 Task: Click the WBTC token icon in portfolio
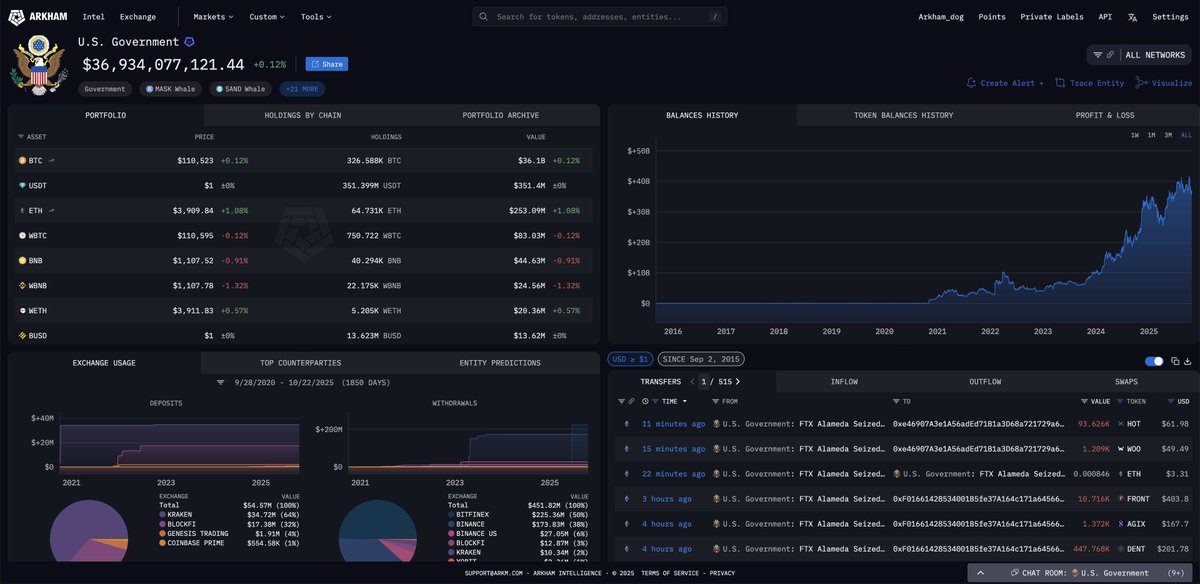pyautogui.click(x=23, y=235)
